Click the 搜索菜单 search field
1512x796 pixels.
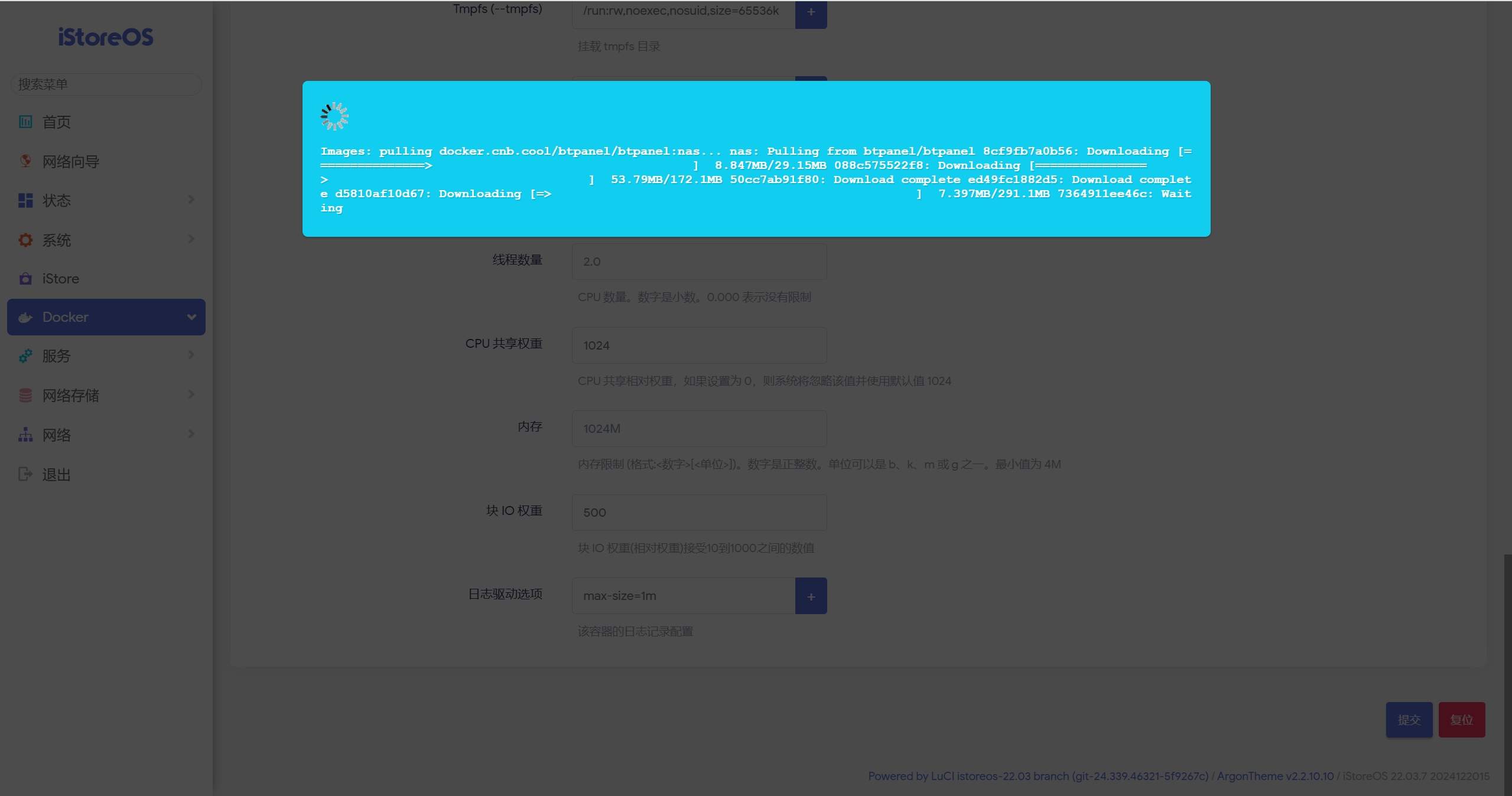106,84
